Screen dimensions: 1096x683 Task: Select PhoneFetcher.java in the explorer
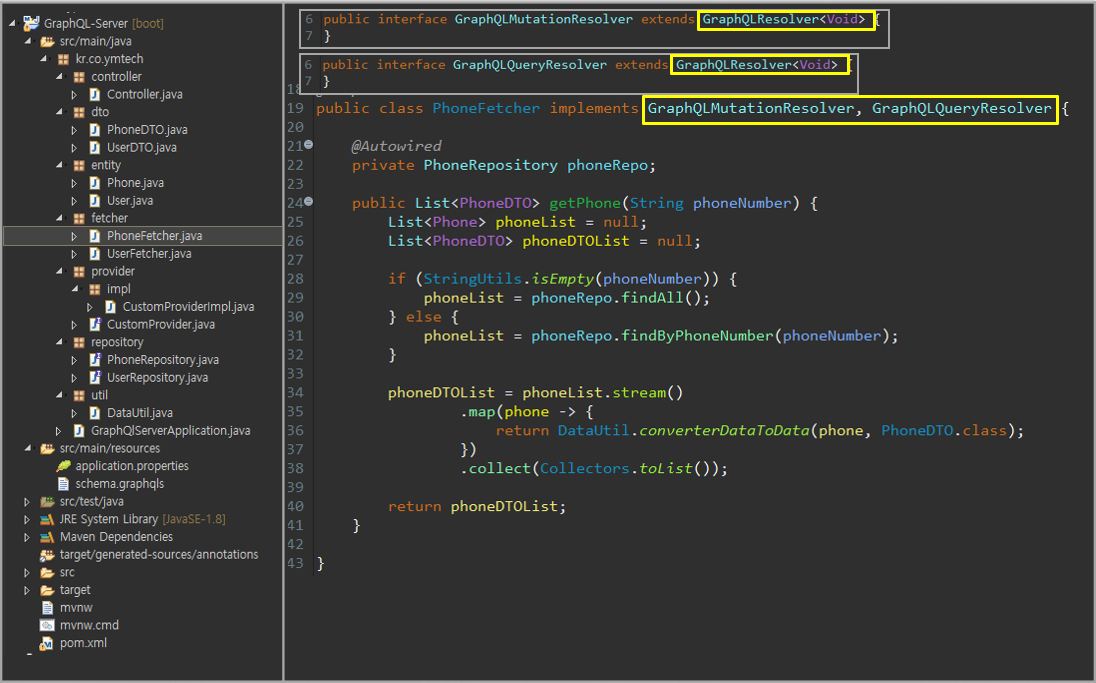(x=154, y=236)
